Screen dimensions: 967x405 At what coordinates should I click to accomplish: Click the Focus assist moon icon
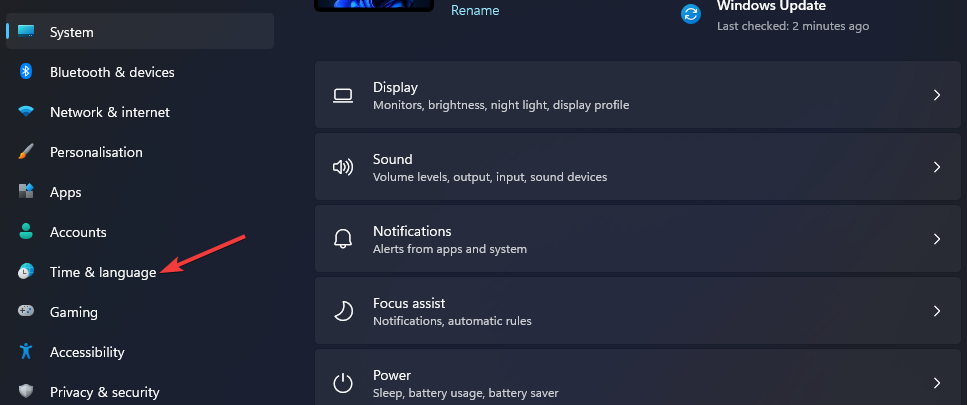pos(343,311)
